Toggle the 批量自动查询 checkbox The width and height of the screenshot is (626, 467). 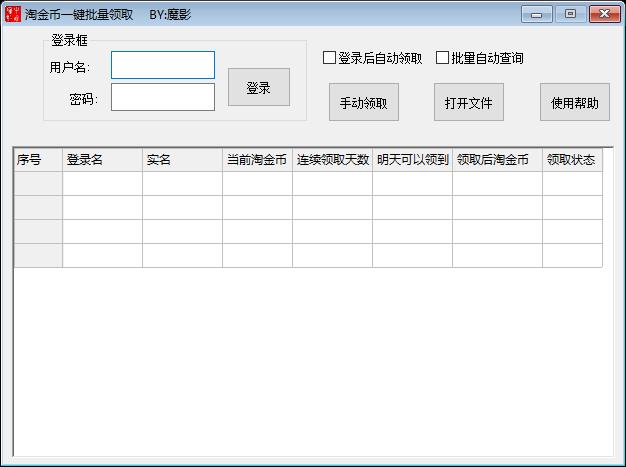(x=443, y=58)
